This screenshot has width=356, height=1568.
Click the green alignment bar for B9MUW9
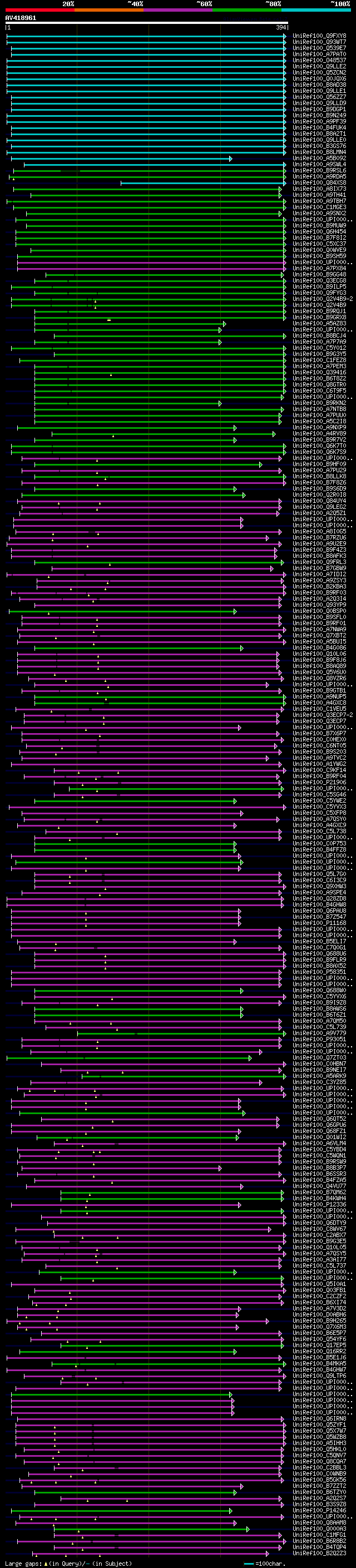coord(156,225)
